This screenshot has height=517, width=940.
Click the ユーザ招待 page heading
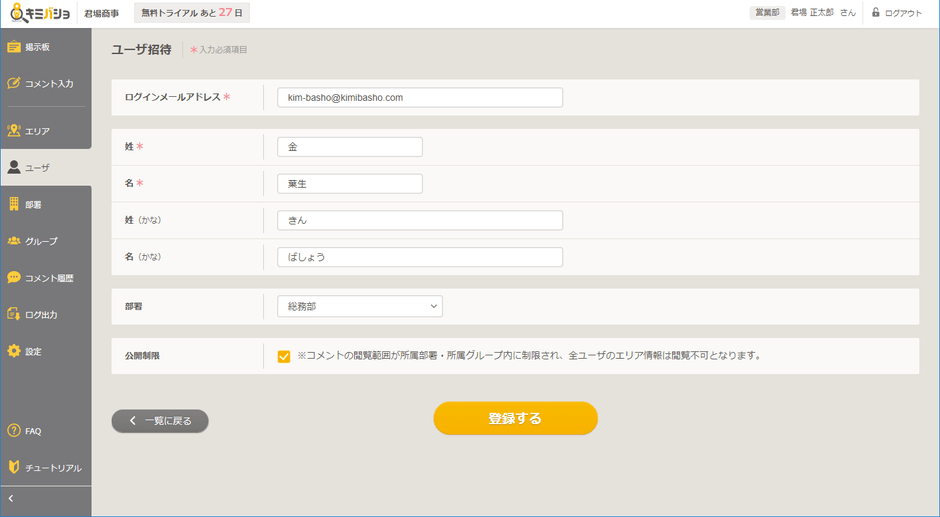(141, 49)
